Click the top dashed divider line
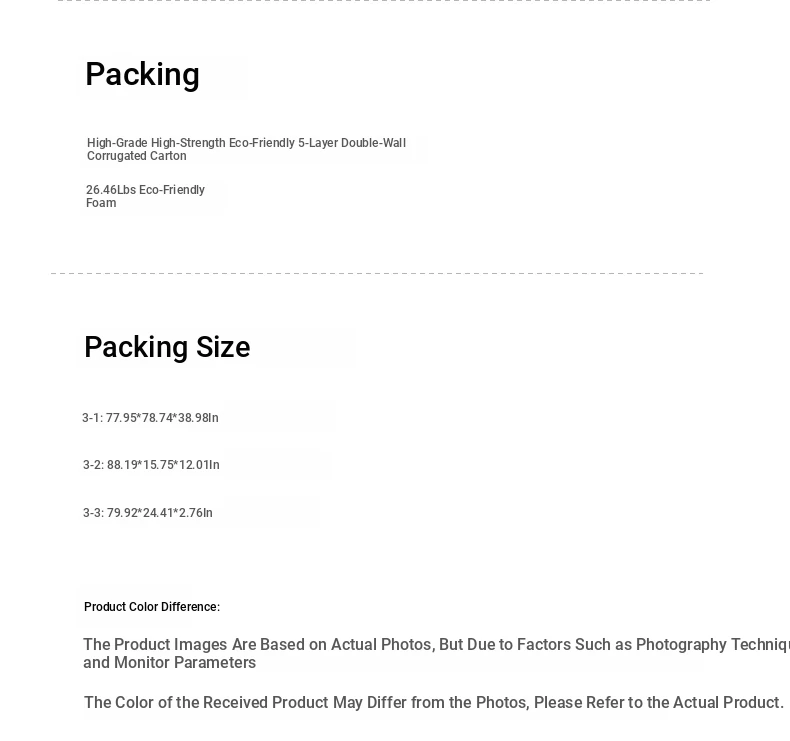This screenshot has height=741, width=790. point(384,1)
